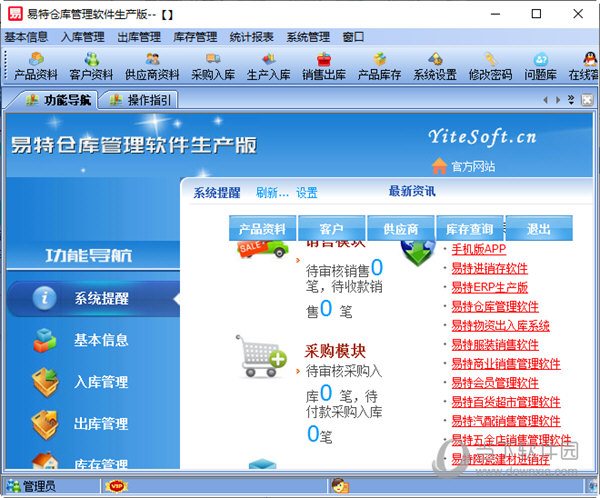Click the 管理员 user status entry
The width and height of the screenshot is (600, 498).
click(31, 486)
